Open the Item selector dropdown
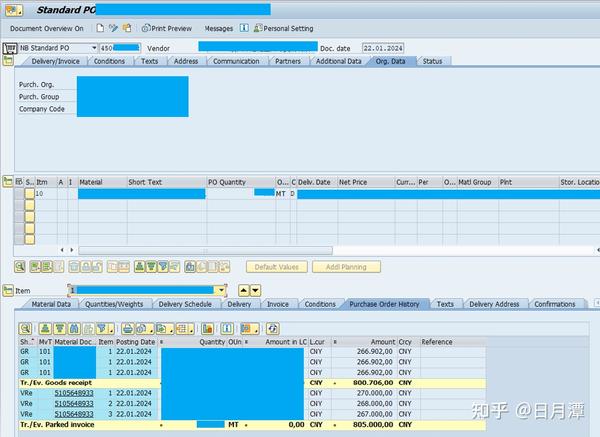Viewport: 600px width, 437px height. click(221, 290)
